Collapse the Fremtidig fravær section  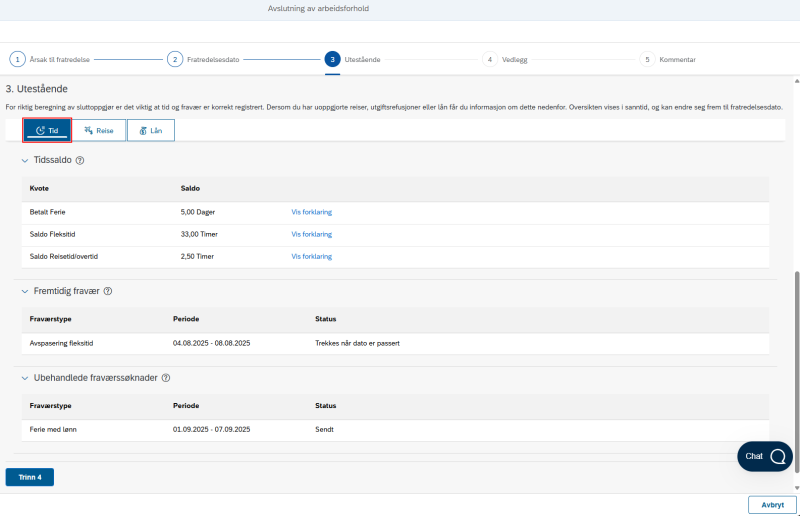coord(24,291)
